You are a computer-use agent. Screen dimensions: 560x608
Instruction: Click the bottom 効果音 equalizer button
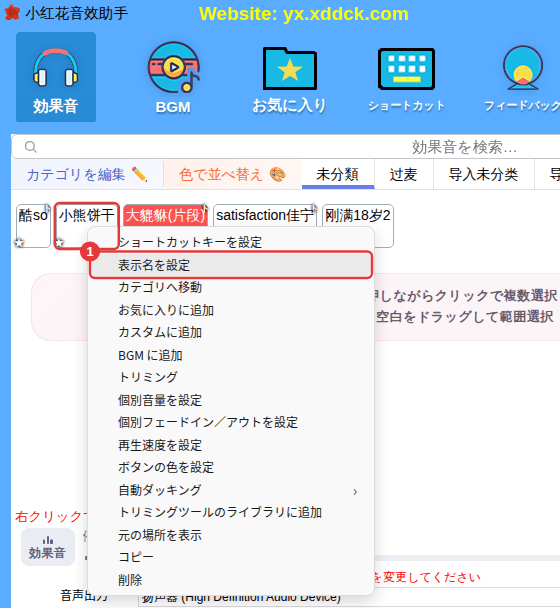click(48, 547)
